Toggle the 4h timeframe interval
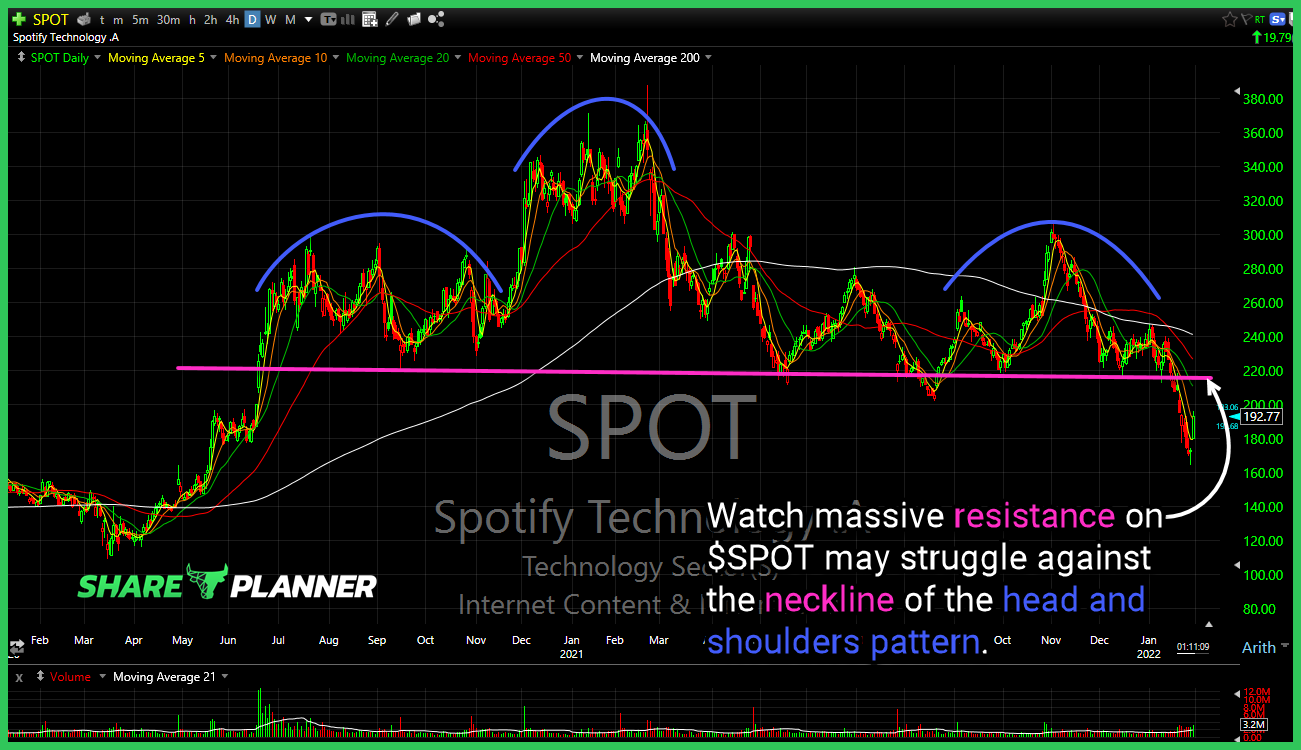The image size is (1301, 750). tap(232, 19)
